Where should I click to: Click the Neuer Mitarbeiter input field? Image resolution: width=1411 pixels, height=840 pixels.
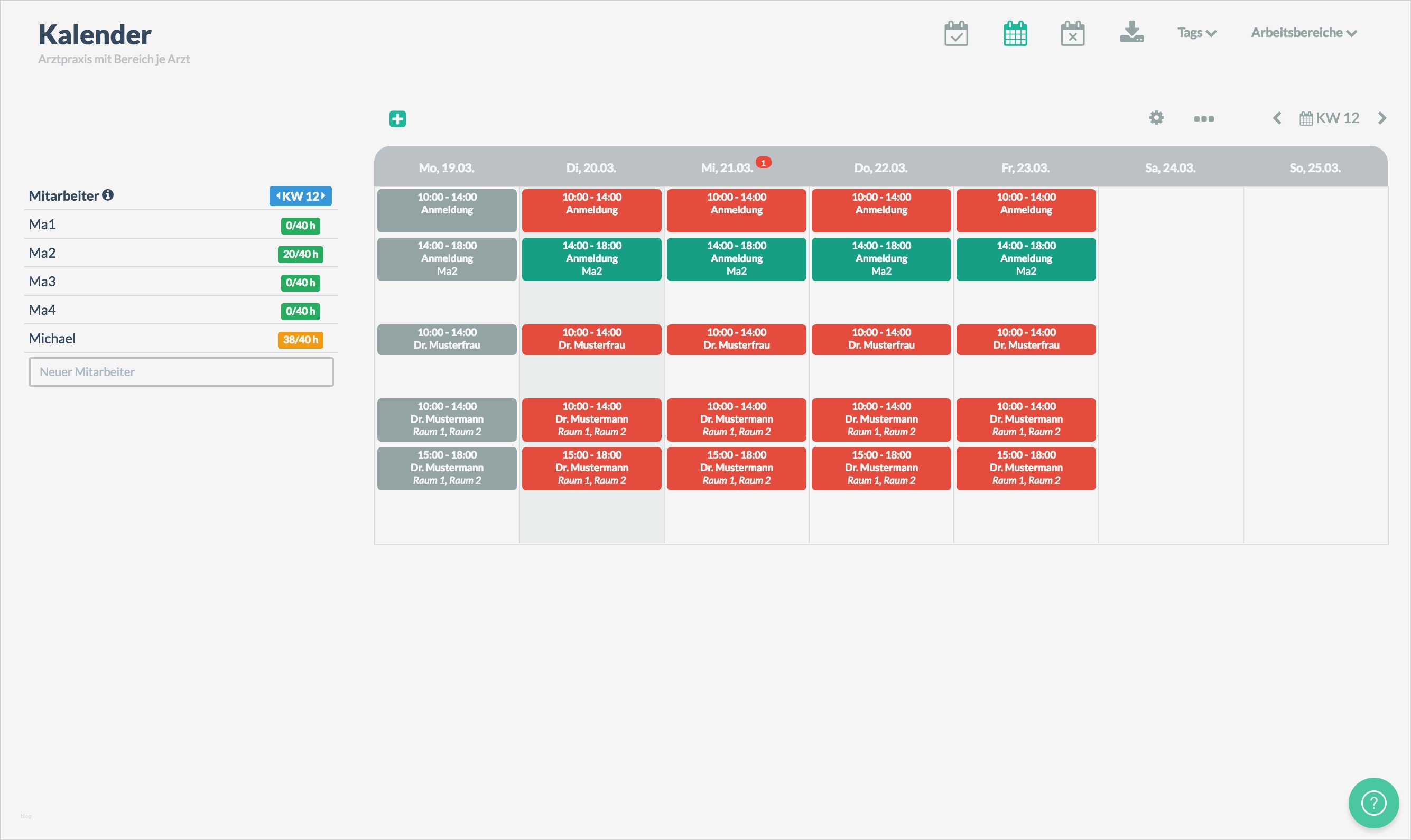pos(181,372)
